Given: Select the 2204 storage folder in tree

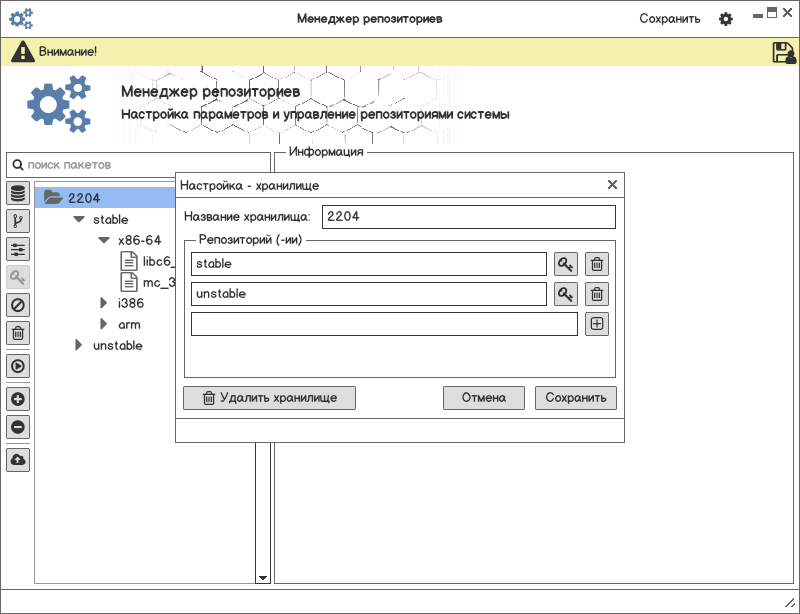Looking at the screenshot, I should click(x=84, y=198).
